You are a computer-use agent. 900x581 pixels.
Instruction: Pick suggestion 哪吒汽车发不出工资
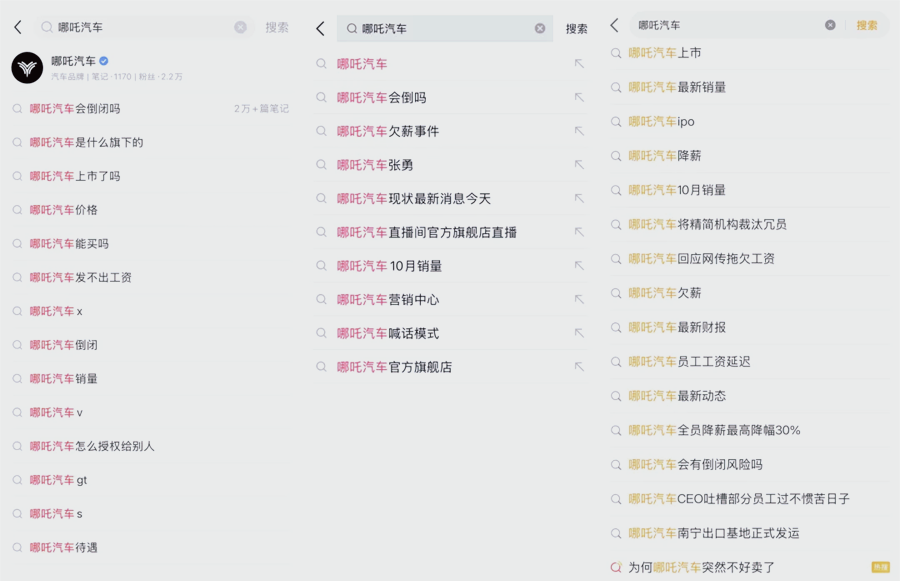pyautogui.click(x=81, y=278)
